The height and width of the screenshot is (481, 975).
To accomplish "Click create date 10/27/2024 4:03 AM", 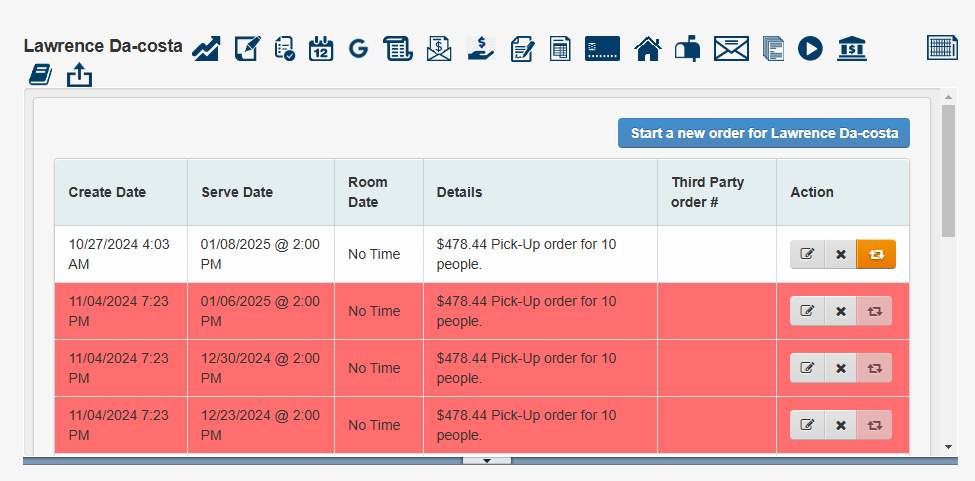I will click(119, 254).
